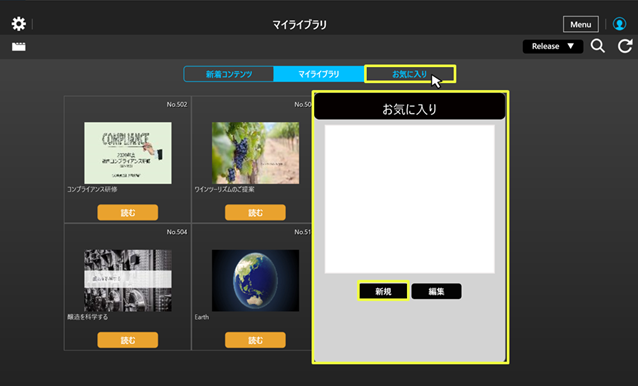Open the Compliance slide thumbnail
The height and width of the screenshot is (386, 638).
tap(128, 153)
